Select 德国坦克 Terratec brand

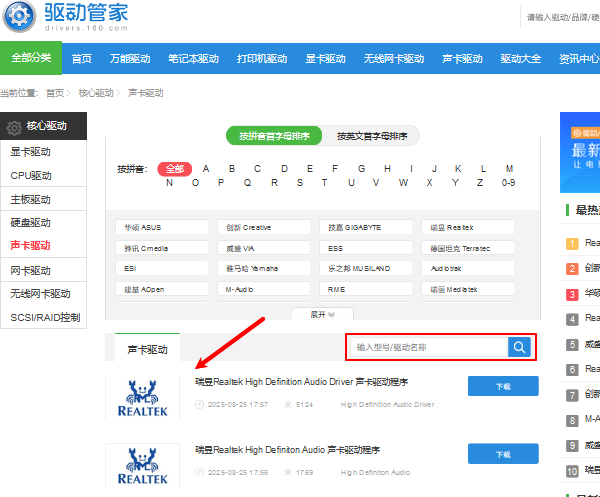pyautogui.click(x=468, y=248)
